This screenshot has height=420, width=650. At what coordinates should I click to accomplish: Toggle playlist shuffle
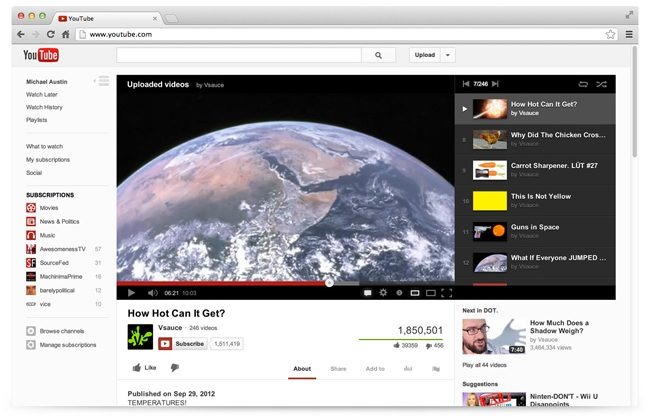click(600, 84)
